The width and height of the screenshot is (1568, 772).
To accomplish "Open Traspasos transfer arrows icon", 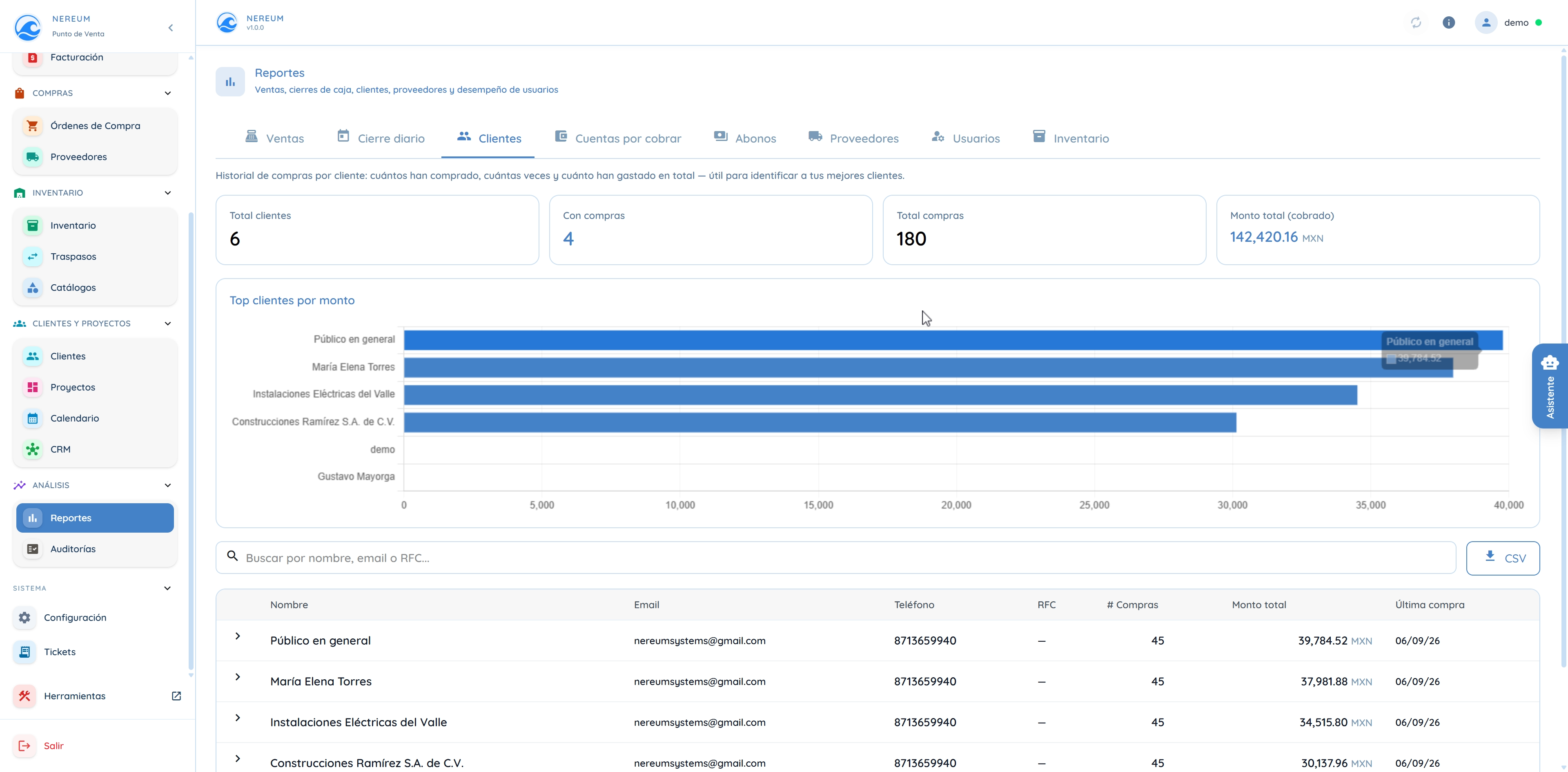I will tap(32, 257).
